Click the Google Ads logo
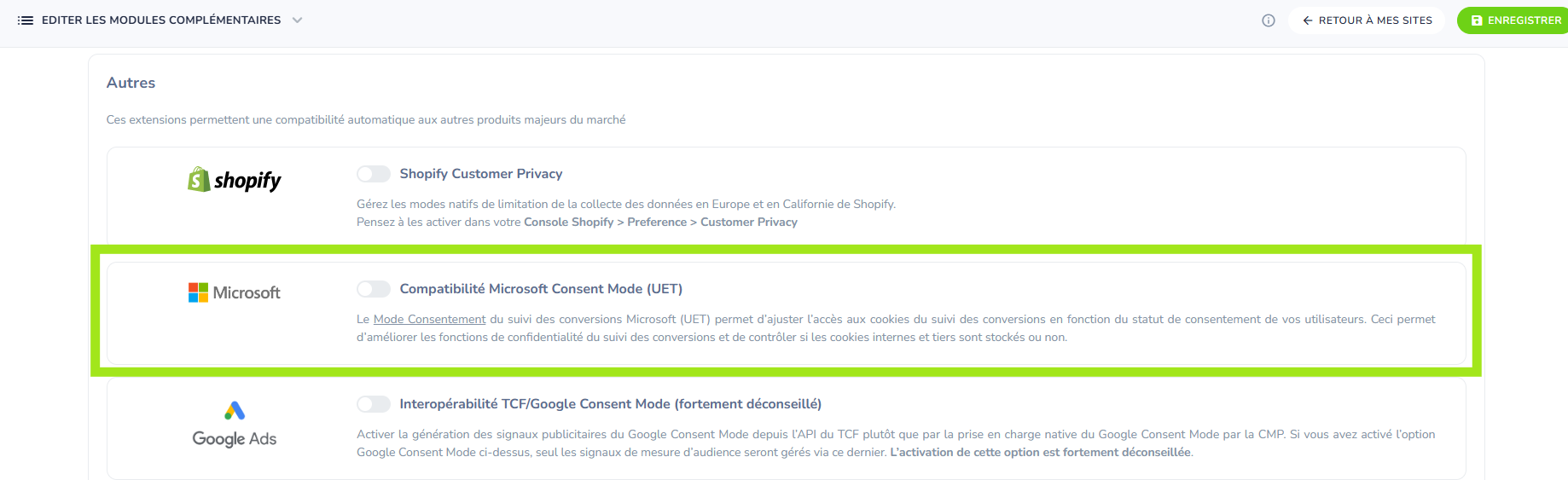 click(x=235, y=424)
